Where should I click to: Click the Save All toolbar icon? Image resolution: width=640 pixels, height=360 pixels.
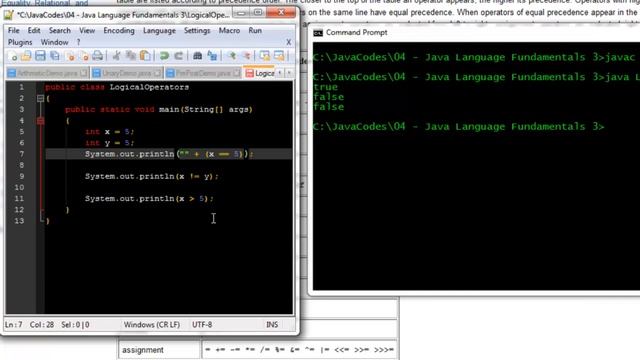pos(54,56)
